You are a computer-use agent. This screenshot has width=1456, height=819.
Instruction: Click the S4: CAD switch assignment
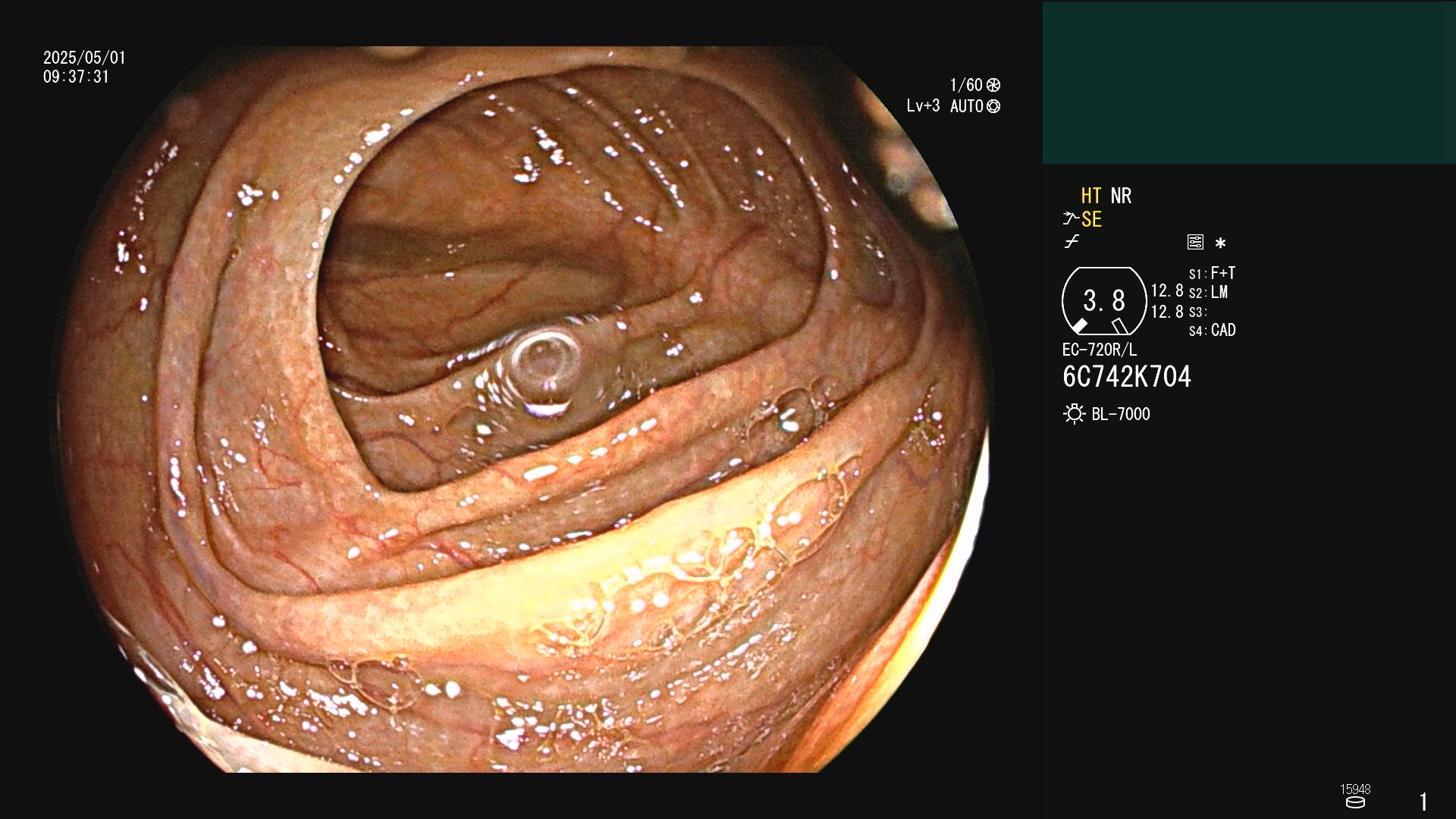[x=1212, y=330]
